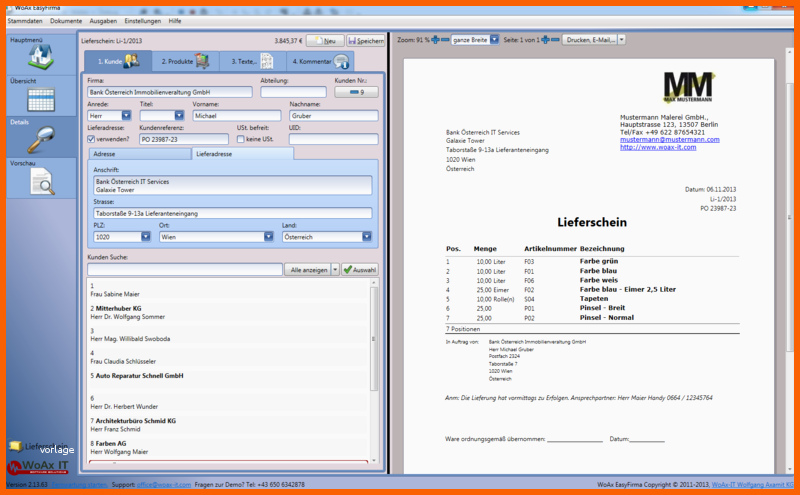Click the Firma input field
Viewport: 800px width, 495px height.
coord(169,92)
